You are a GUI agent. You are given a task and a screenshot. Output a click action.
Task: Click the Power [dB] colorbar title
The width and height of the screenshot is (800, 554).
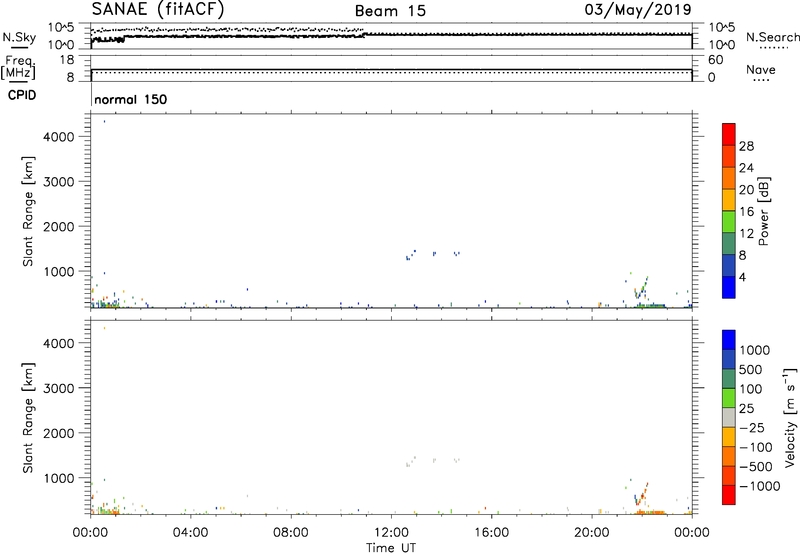point(764,211)
